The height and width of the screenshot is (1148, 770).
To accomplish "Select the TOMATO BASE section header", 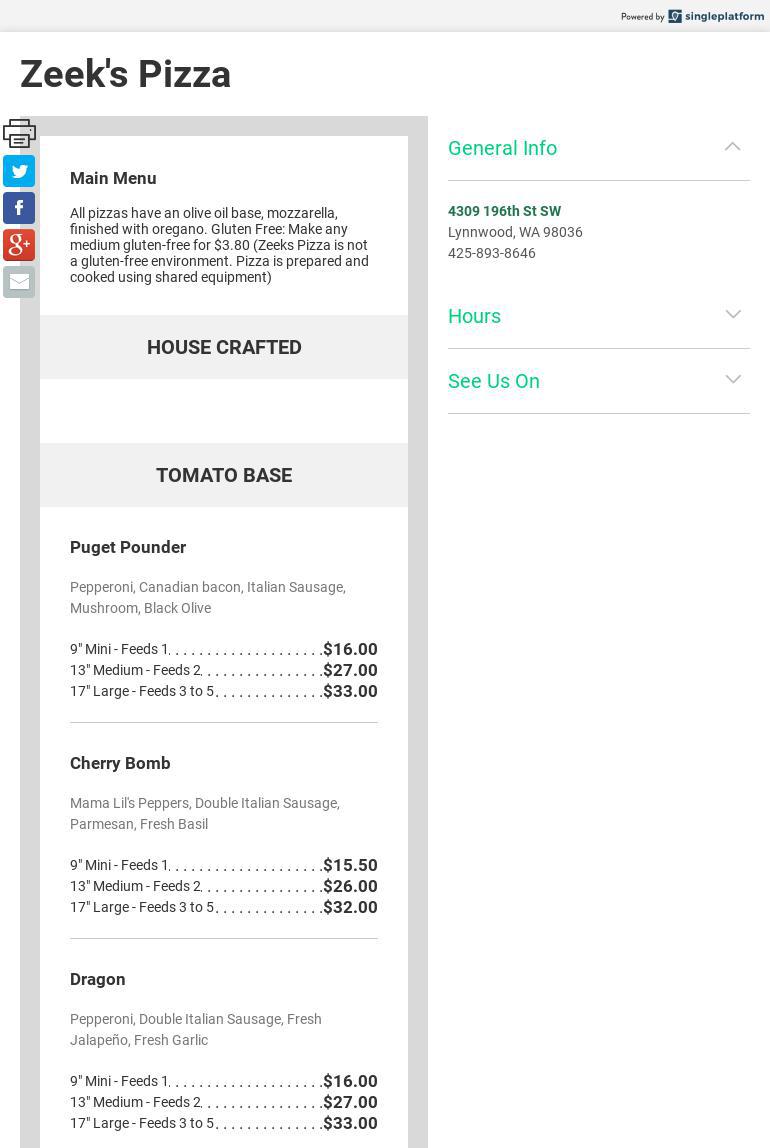I will (224, 475).
